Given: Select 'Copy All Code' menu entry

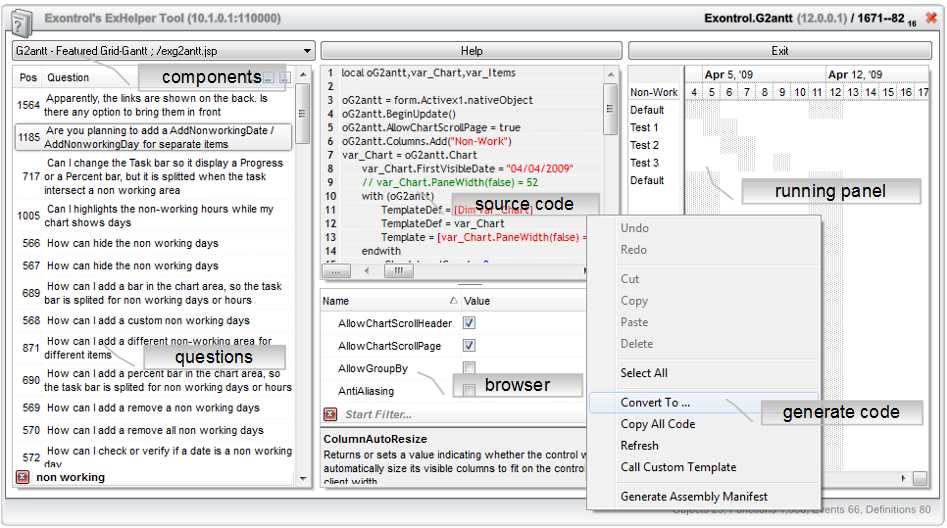Looking at the screenshot, I should [657, 424].
